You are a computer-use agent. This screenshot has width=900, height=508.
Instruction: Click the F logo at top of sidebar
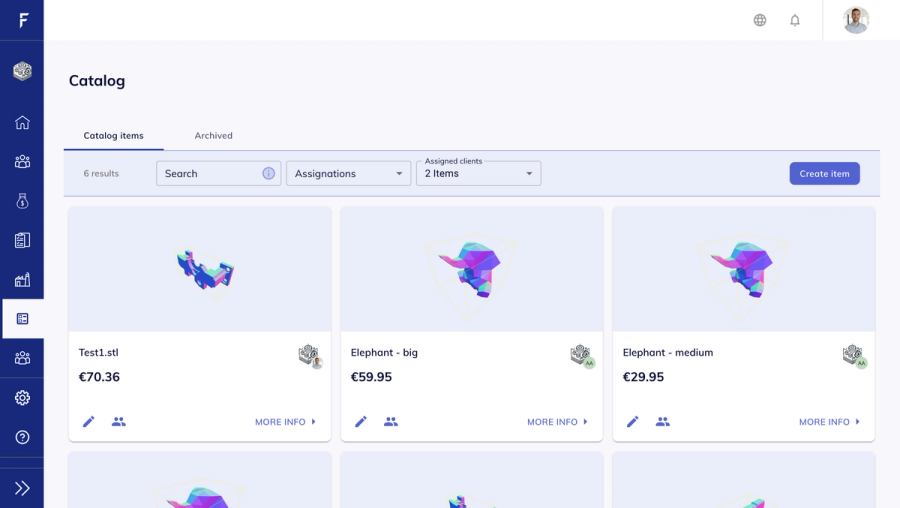(x=23, y=21)
